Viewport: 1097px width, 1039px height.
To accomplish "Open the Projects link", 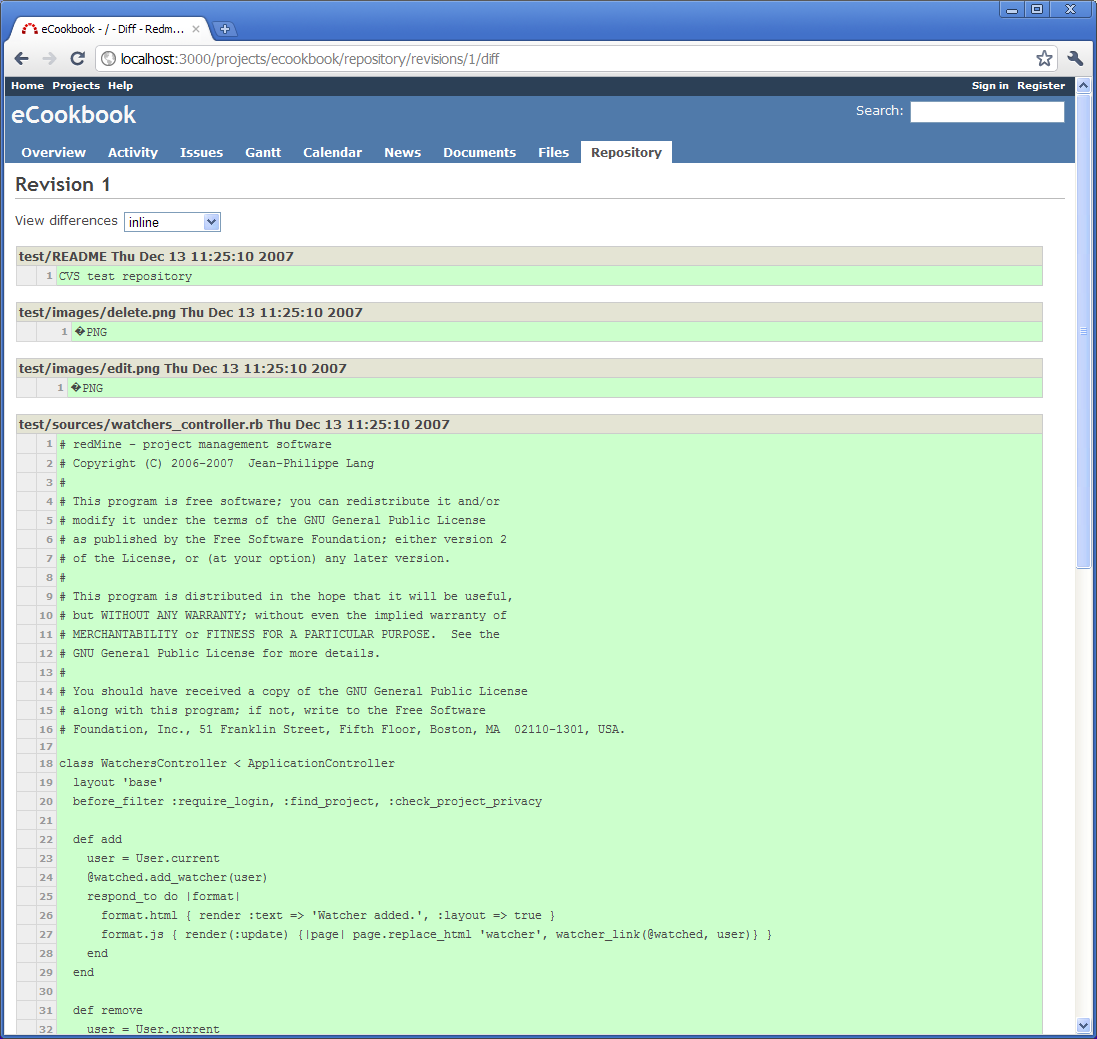I will (x=76, y=85).
